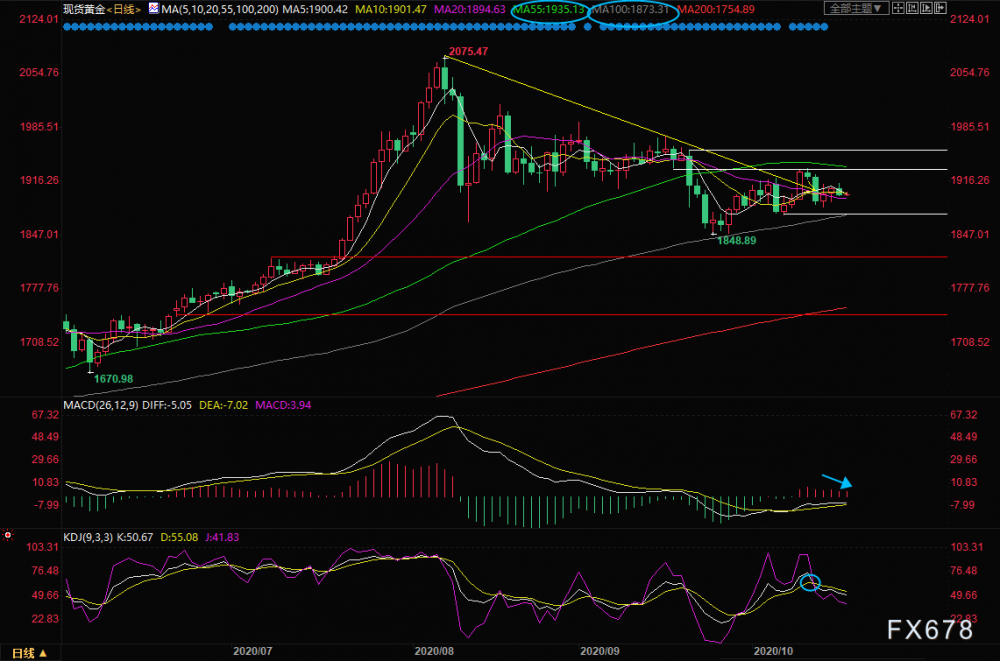Select the K:50.67 value
Screen dimensions: 1000x661
tap(135, 537)
